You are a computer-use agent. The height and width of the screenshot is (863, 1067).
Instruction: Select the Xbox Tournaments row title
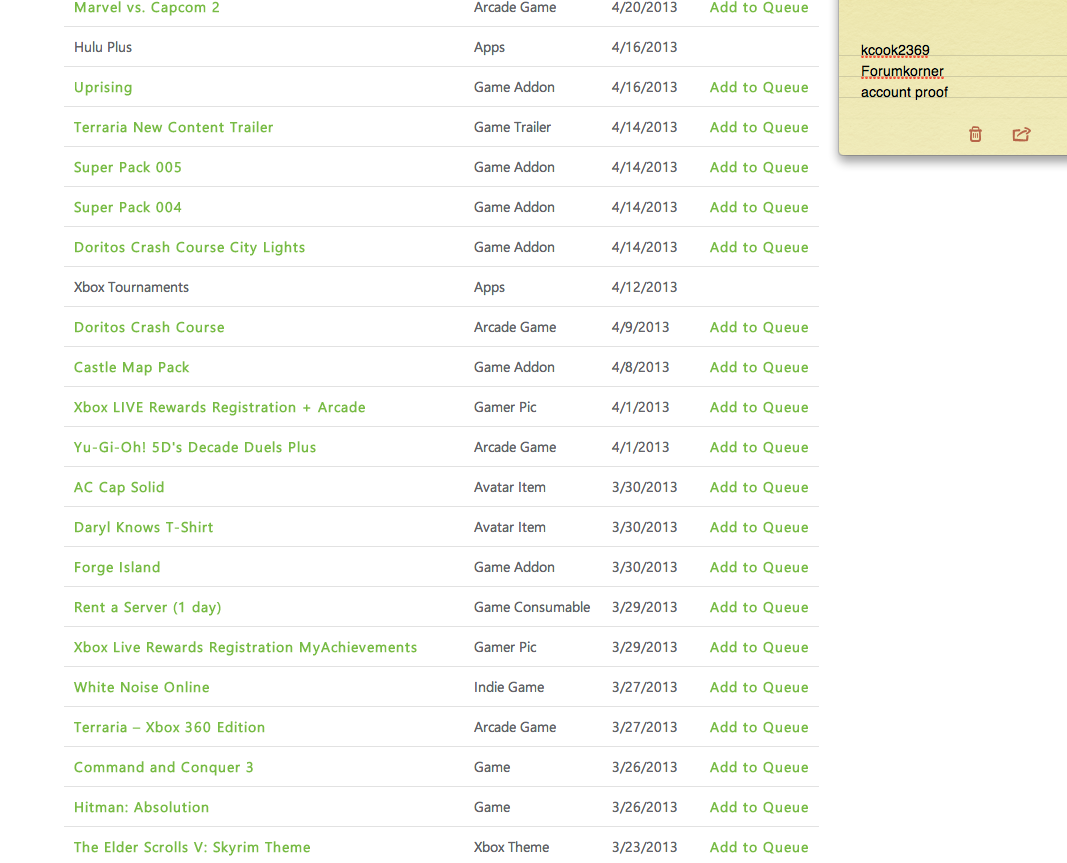(x=131, y=287)
